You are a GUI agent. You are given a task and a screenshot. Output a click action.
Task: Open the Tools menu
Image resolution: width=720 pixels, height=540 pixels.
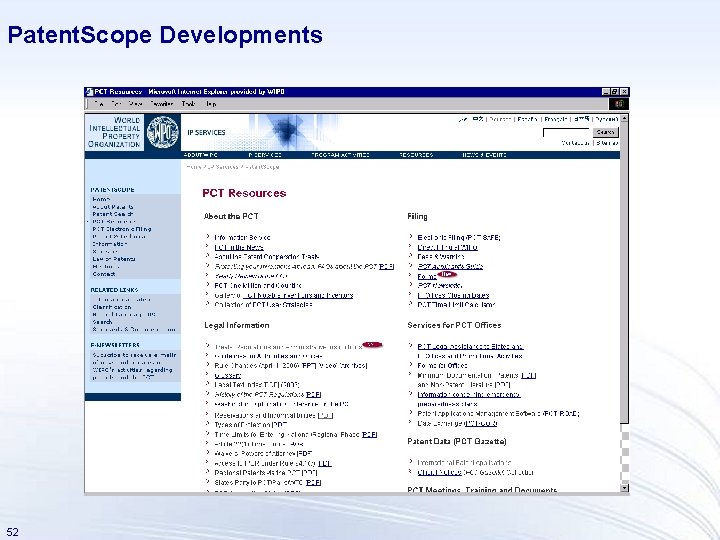(189, 104)
